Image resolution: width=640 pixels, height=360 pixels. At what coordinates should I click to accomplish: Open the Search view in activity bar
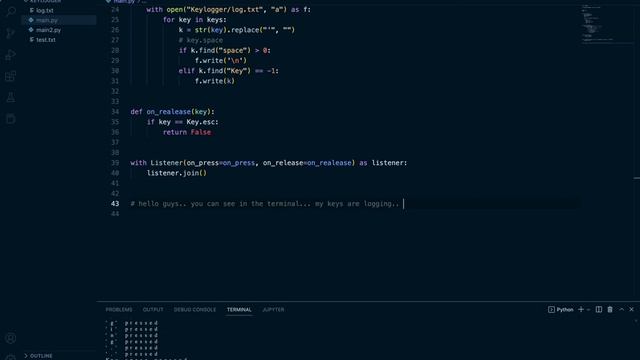tap(11, 11)
